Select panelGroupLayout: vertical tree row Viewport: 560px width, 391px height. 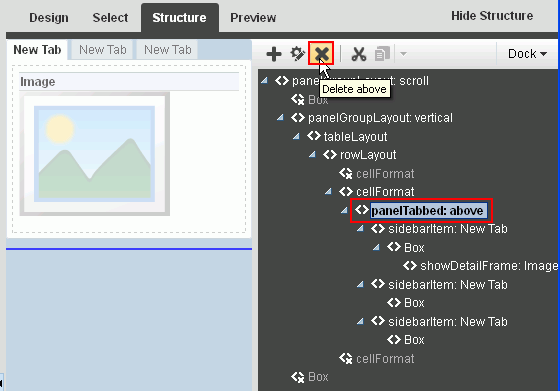[380, 117]
